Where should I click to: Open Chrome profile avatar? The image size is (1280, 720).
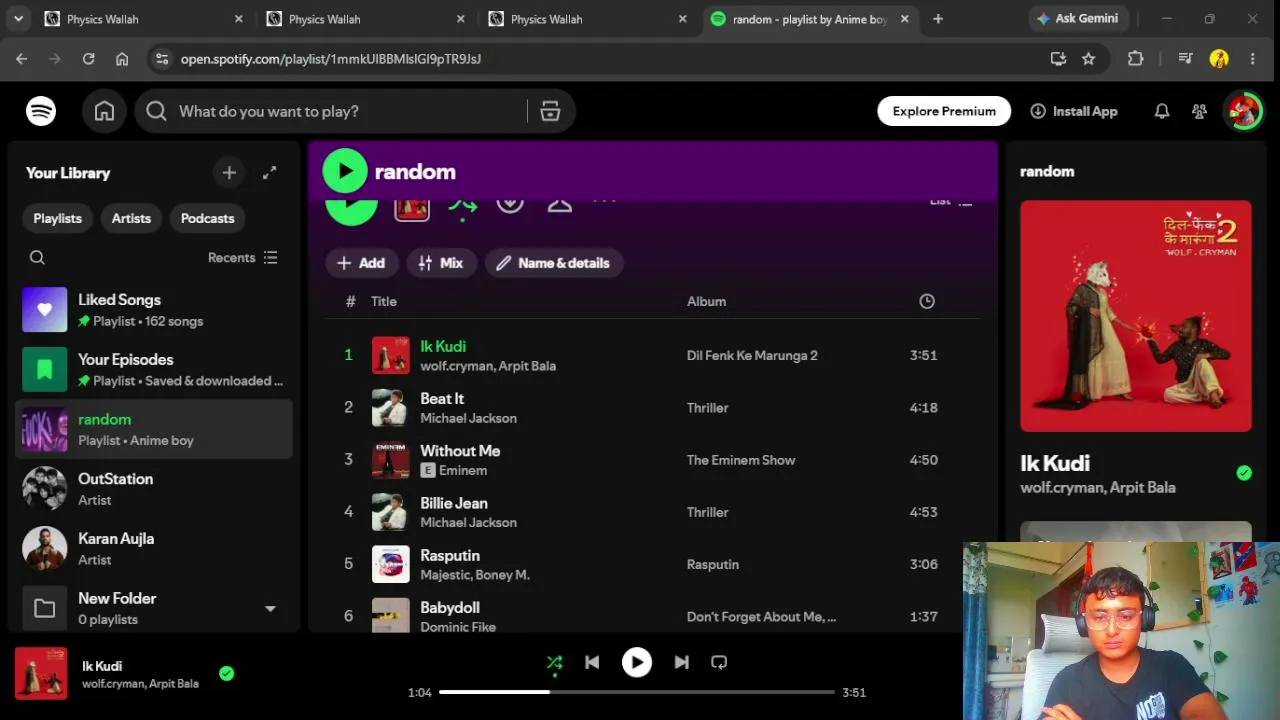[1219, 59]
